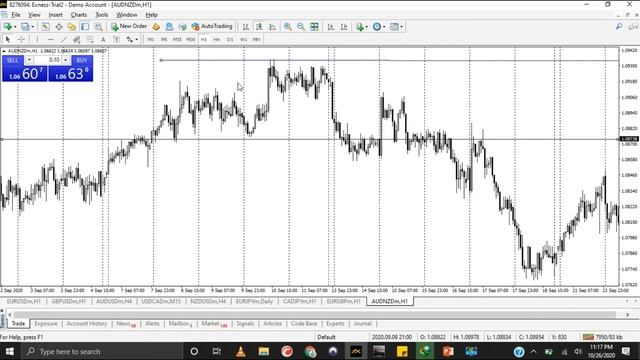Select the Text Label tool
This screenshot has height=360, width=640.
coord(116,40)
